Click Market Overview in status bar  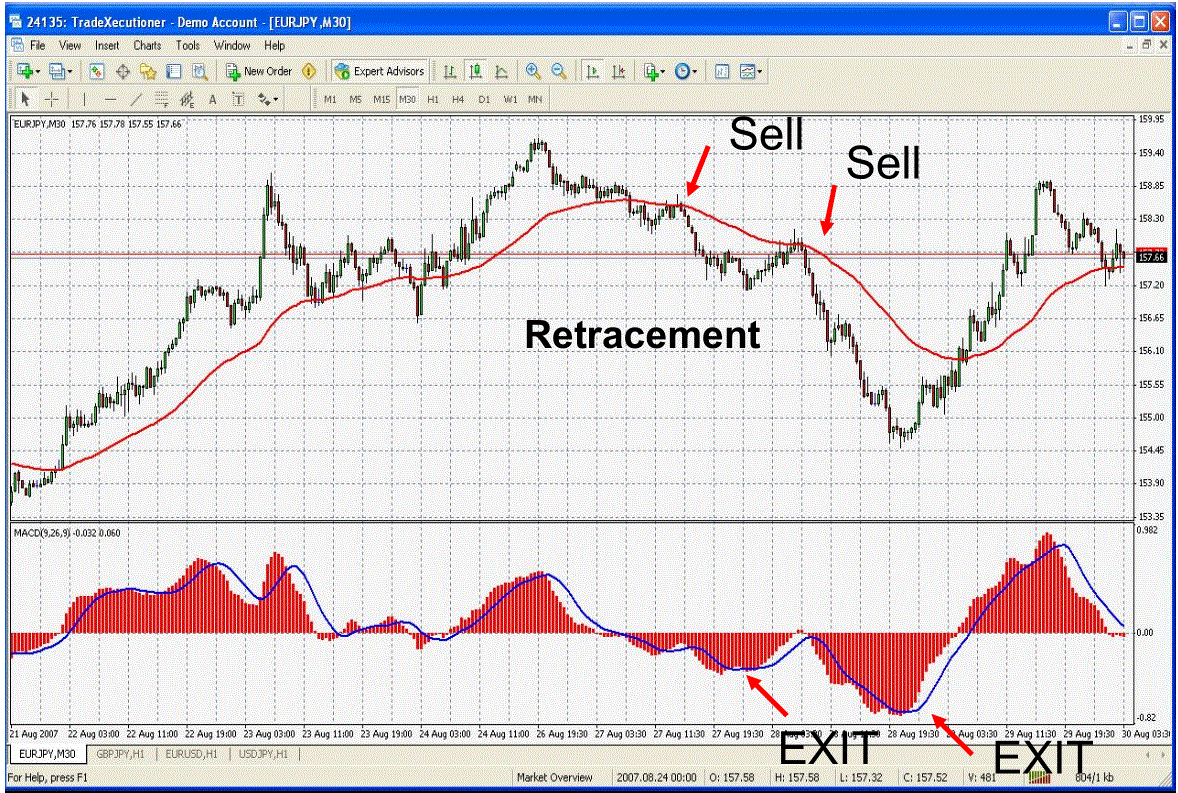[x=554, y=777]
